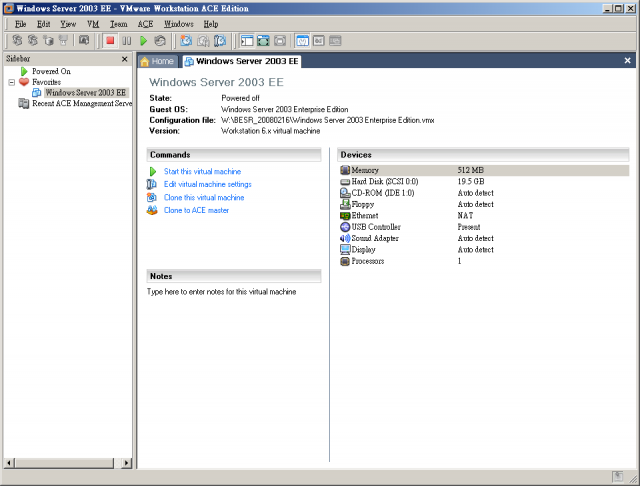640x486 pixels.
Task: Collapse the Favorites tree node
Action: [x=12, y=82]
